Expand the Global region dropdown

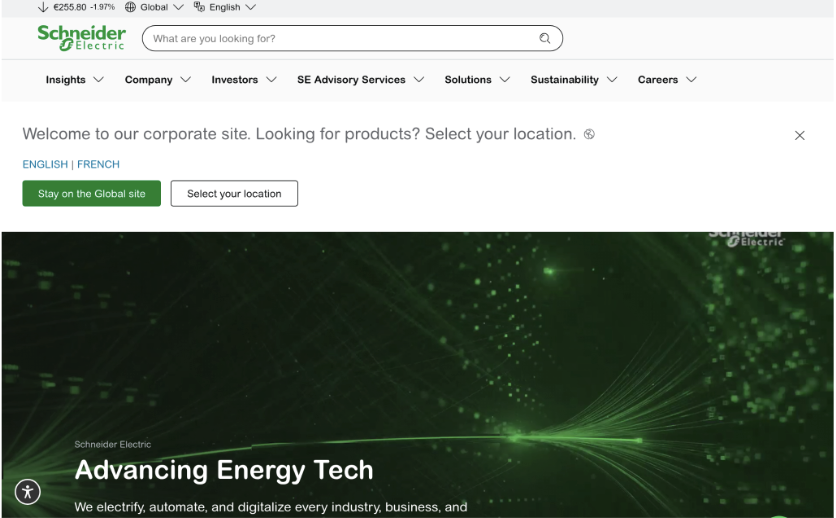click(179, 7)
